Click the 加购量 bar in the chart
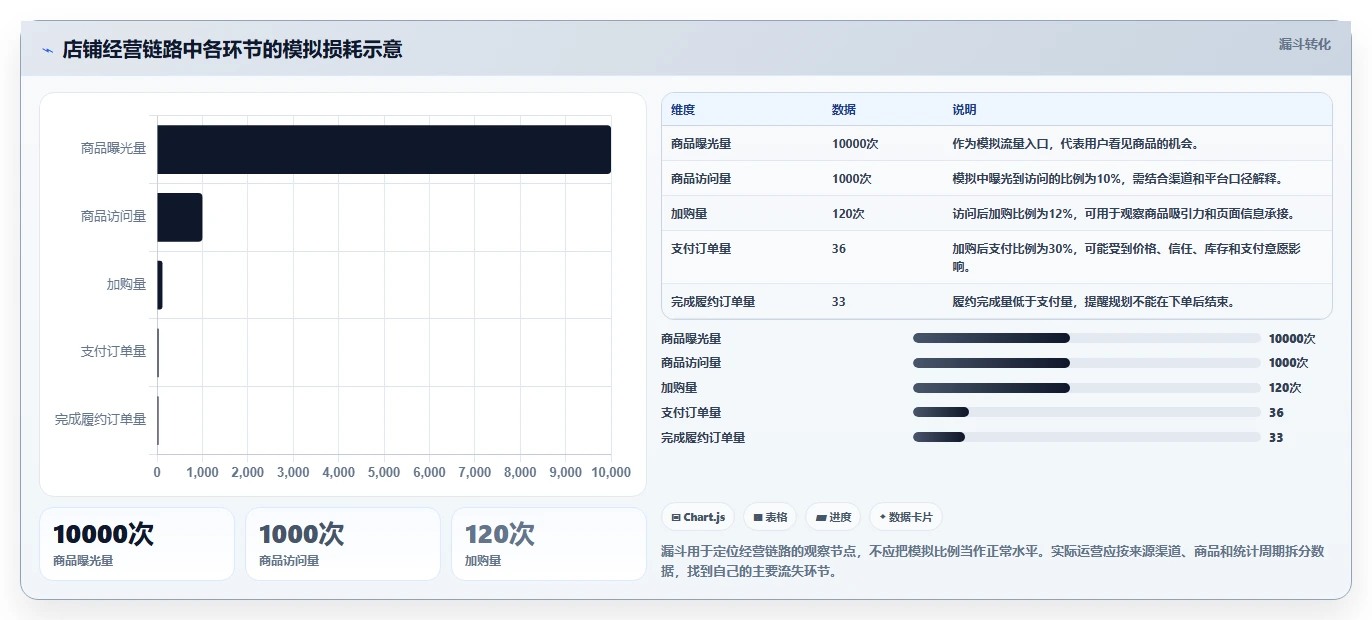Image resolution: width=1372 pixels, height=620 pixels. [x=160, y=285]
